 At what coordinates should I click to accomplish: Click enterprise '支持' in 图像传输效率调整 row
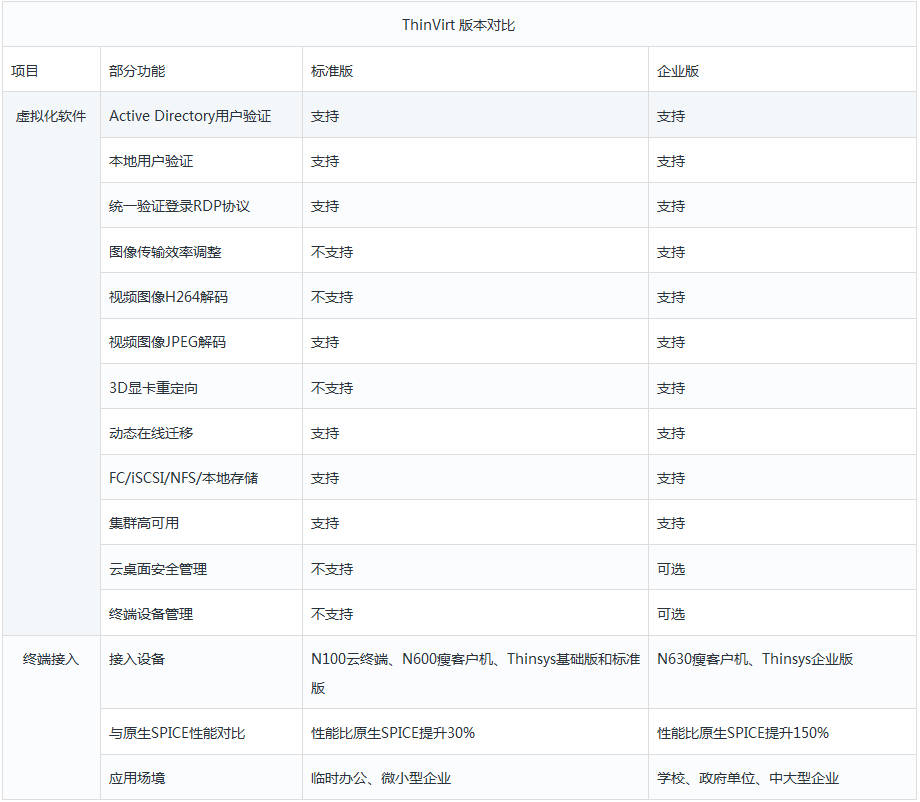(x=671, y=252)
